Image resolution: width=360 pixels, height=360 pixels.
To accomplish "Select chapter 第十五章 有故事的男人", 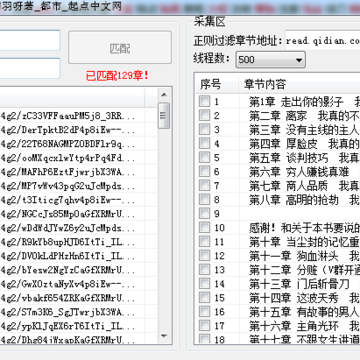I will [304, 312].
